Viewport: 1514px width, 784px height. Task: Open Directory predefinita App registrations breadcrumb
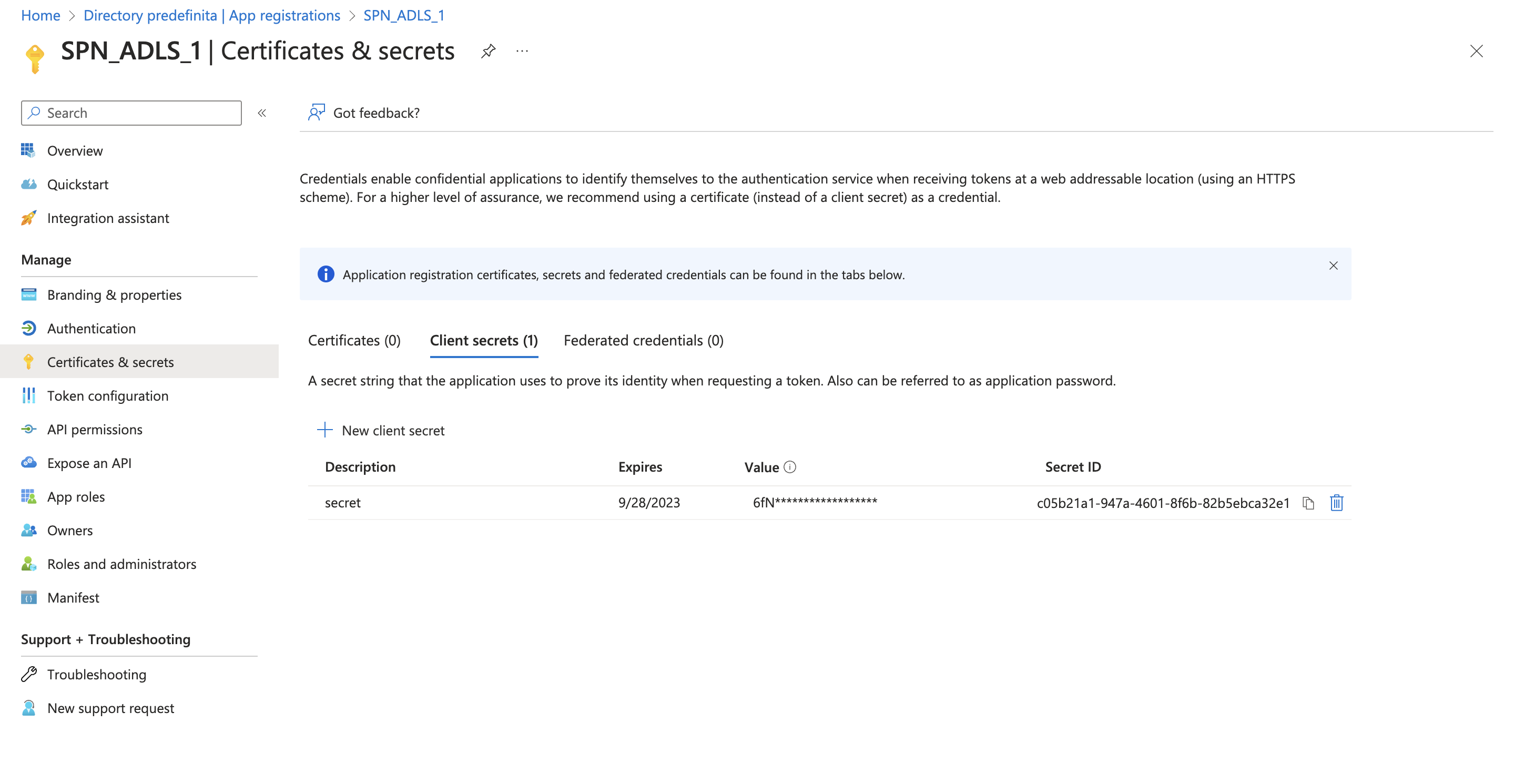click(211, 15)
